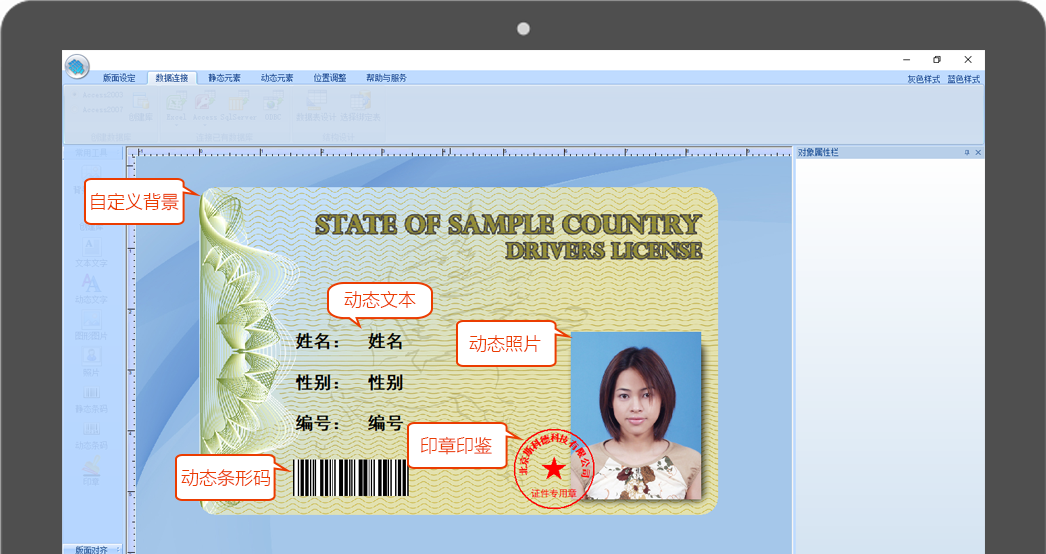Open the 数据表设计 table designer
This screenshot has height=554, width=1046.
click(316, 107)
